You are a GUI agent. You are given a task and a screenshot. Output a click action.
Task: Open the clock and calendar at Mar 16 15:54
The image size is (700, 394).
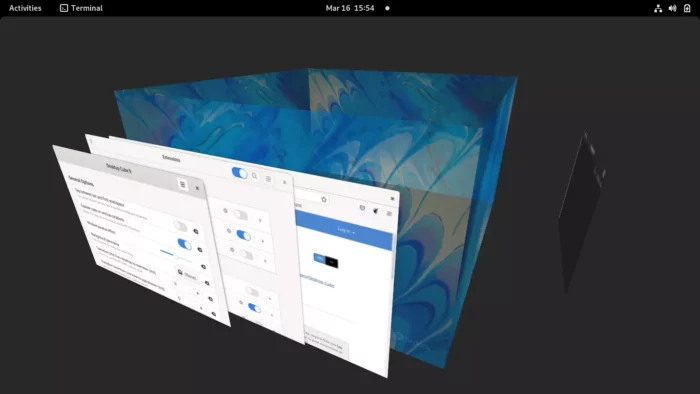click(x=350, y=8)
